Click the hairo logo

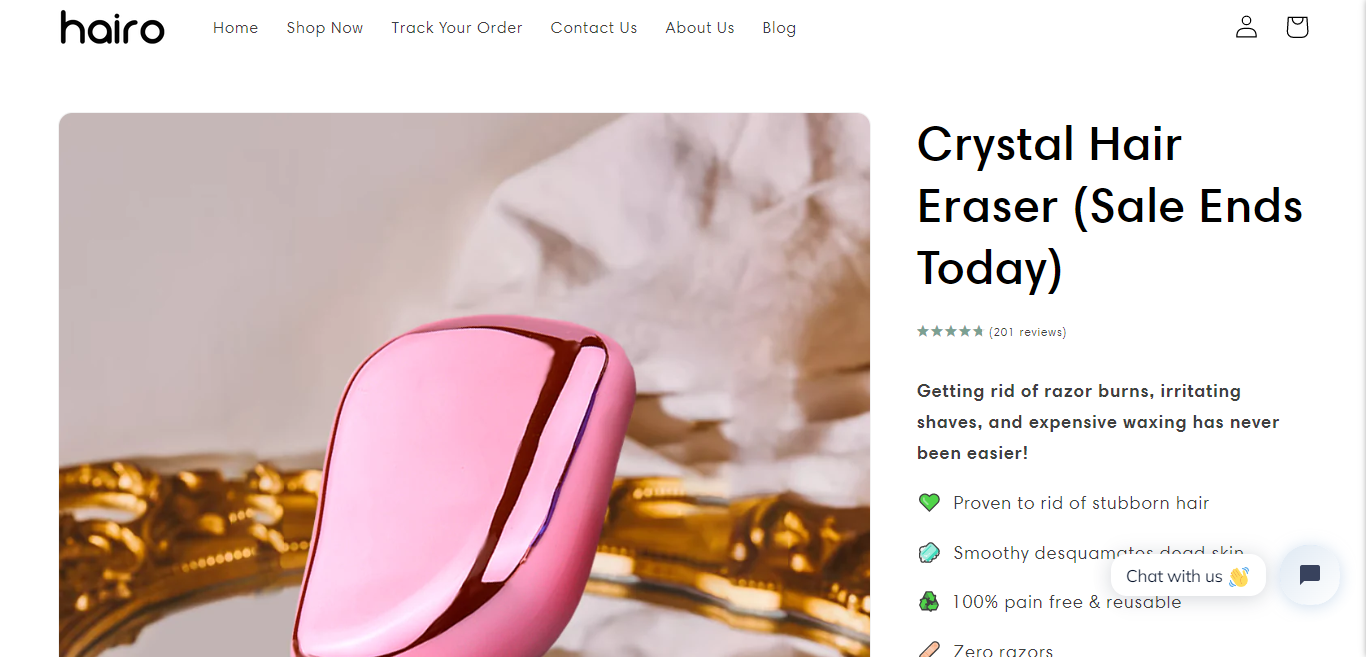click(112, 27)
